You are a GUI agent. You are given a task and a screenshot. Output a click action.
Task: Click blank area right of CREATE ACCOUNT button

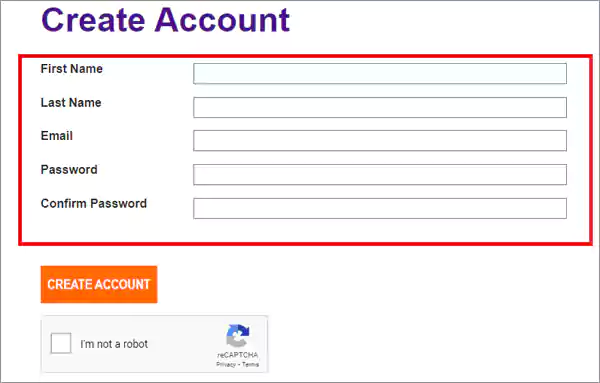click(375, 284)
